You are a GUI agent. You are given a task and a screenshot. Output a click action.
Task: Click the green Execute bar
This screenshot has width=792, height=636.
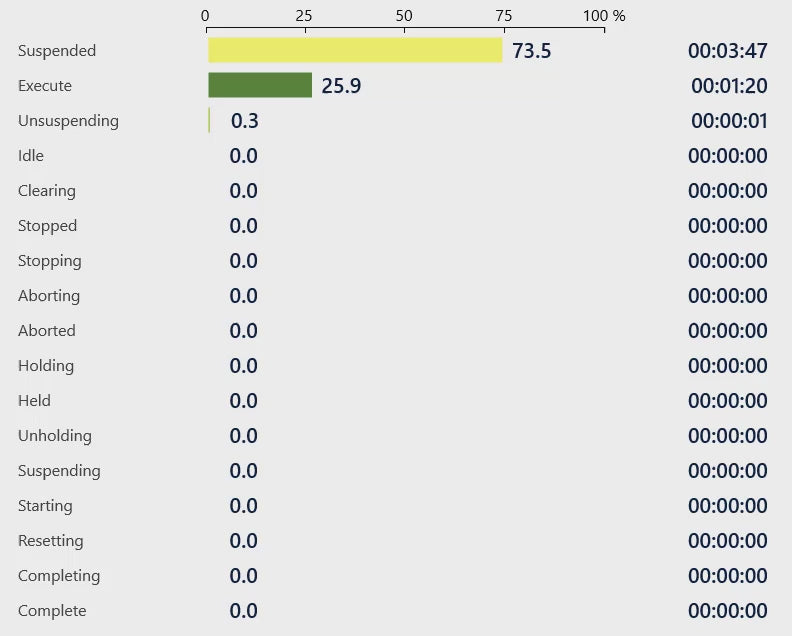(x=260, y=85)
